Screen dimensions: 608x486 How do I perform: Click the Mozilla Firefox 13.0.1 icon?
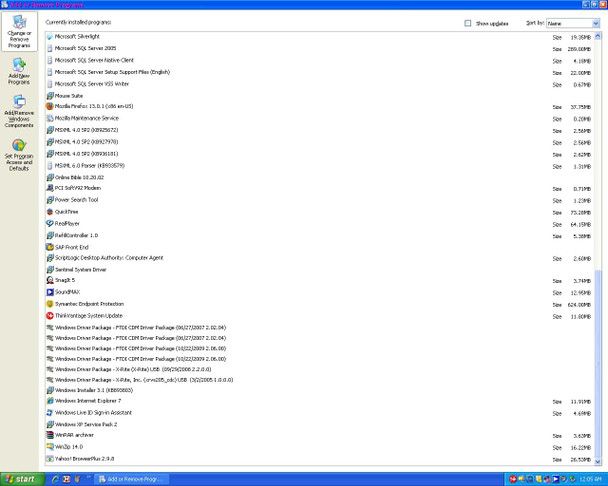pos(50,106)
